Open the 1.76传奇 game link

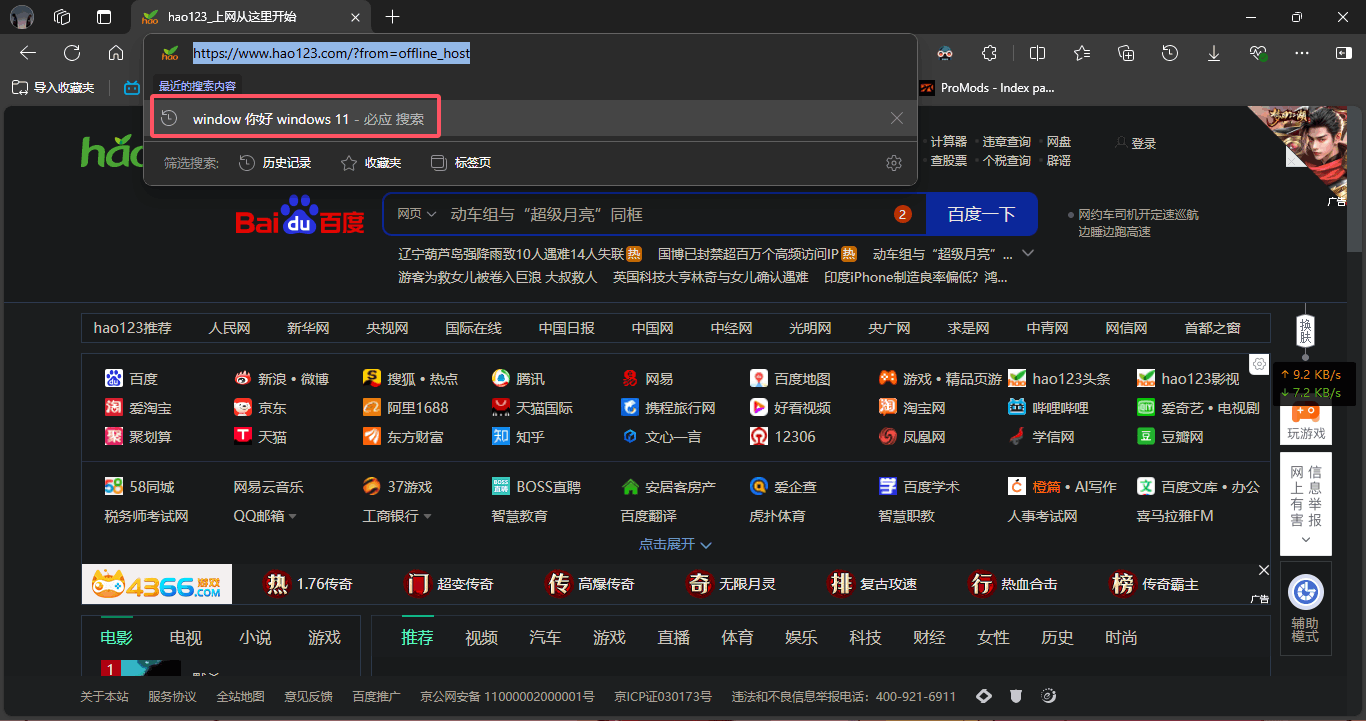[308, 584]
